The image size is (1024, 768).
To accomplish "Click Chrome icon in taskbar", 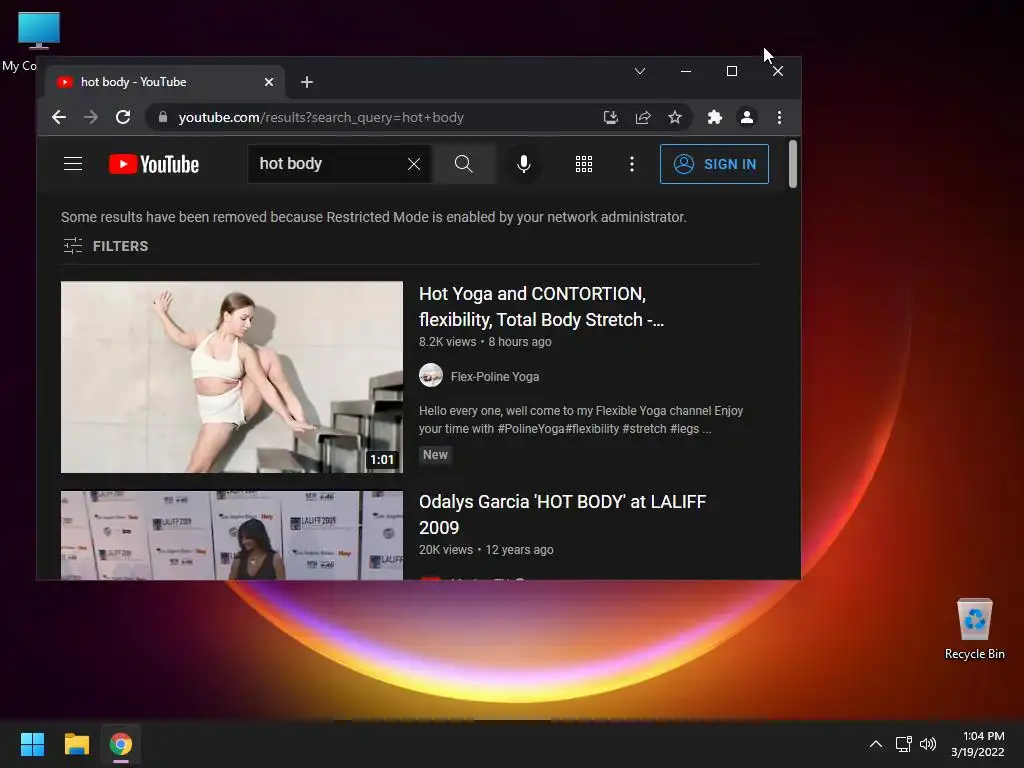I will click(121, 744).
